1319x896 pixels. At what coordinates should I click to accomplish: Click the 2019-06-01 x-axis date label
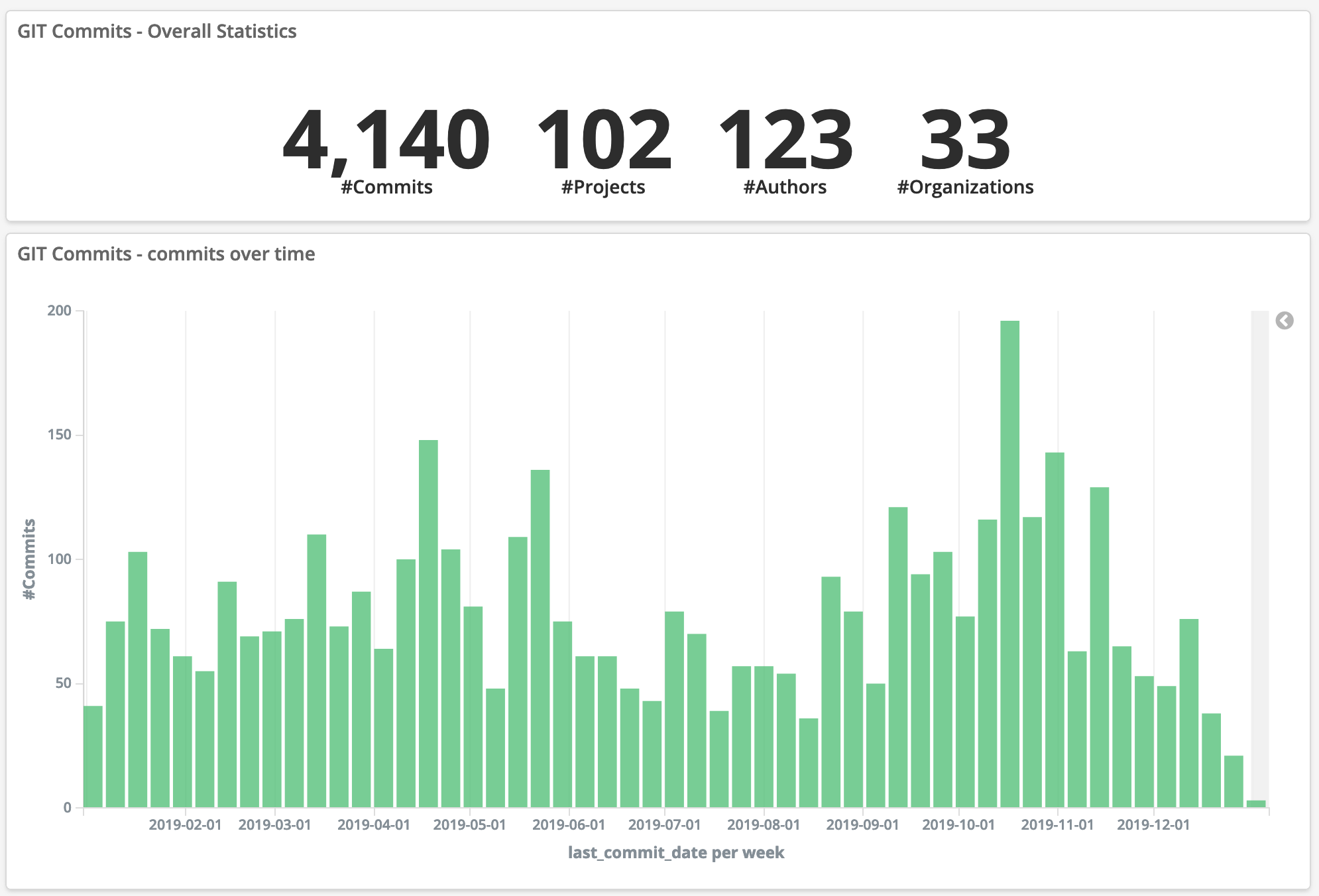[569, 825]
